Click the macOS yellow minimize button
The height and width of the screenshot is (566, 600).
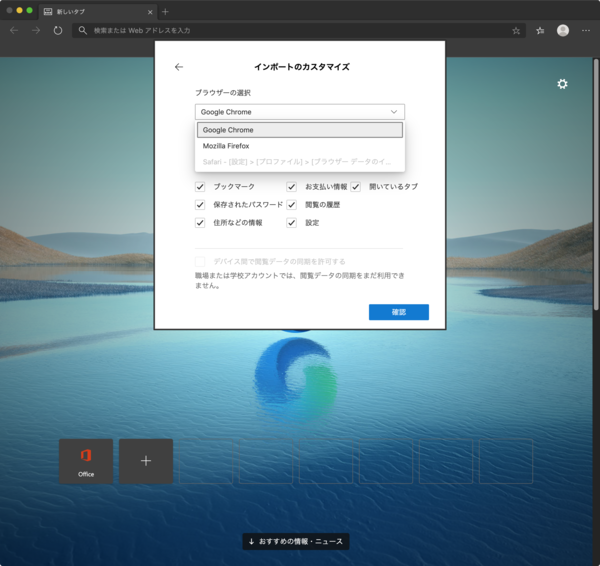(x=20, y=10)
